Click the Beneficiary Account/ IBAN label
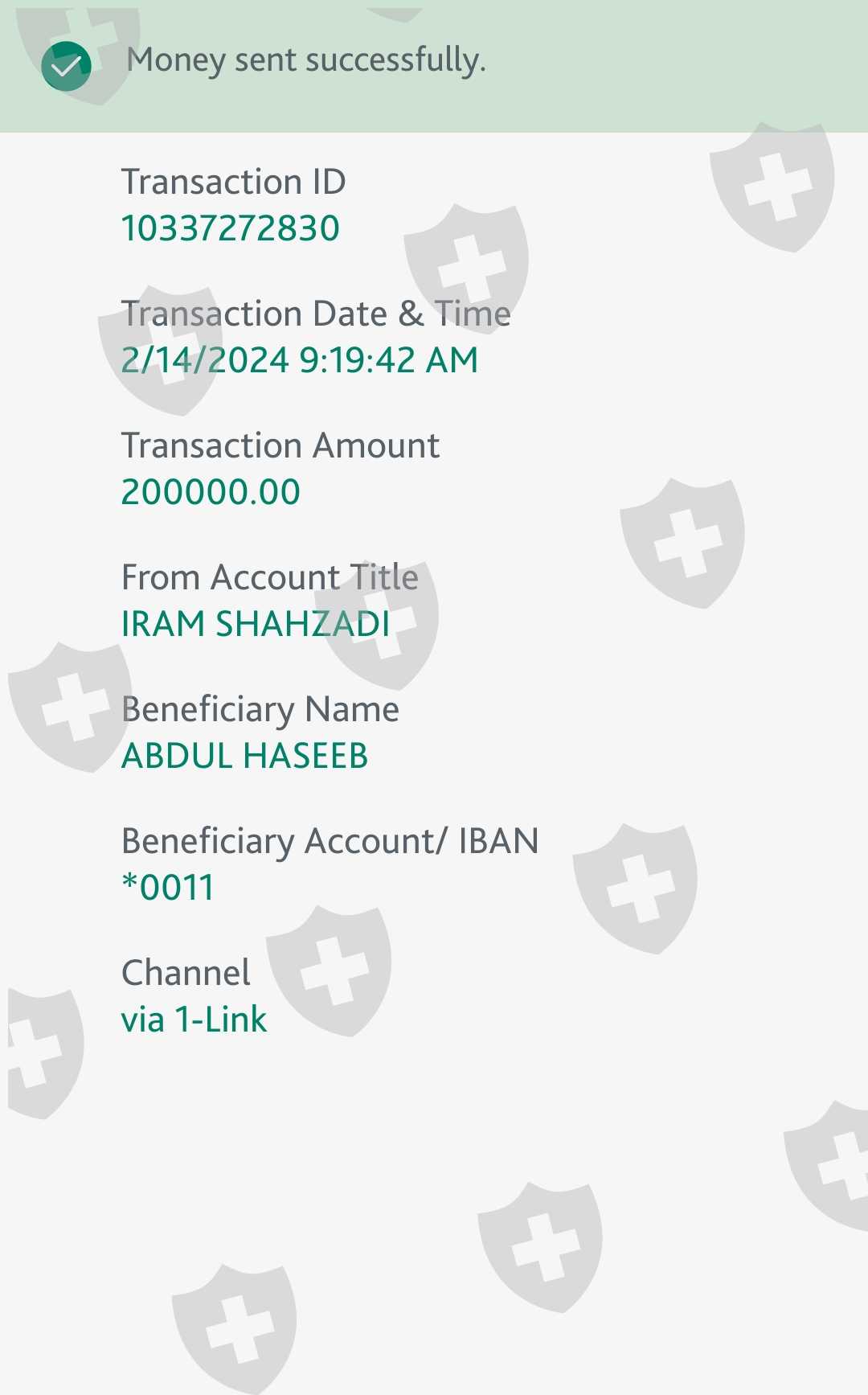The height and width of the screenshot is (1395, 868). [x=330, y=841]
